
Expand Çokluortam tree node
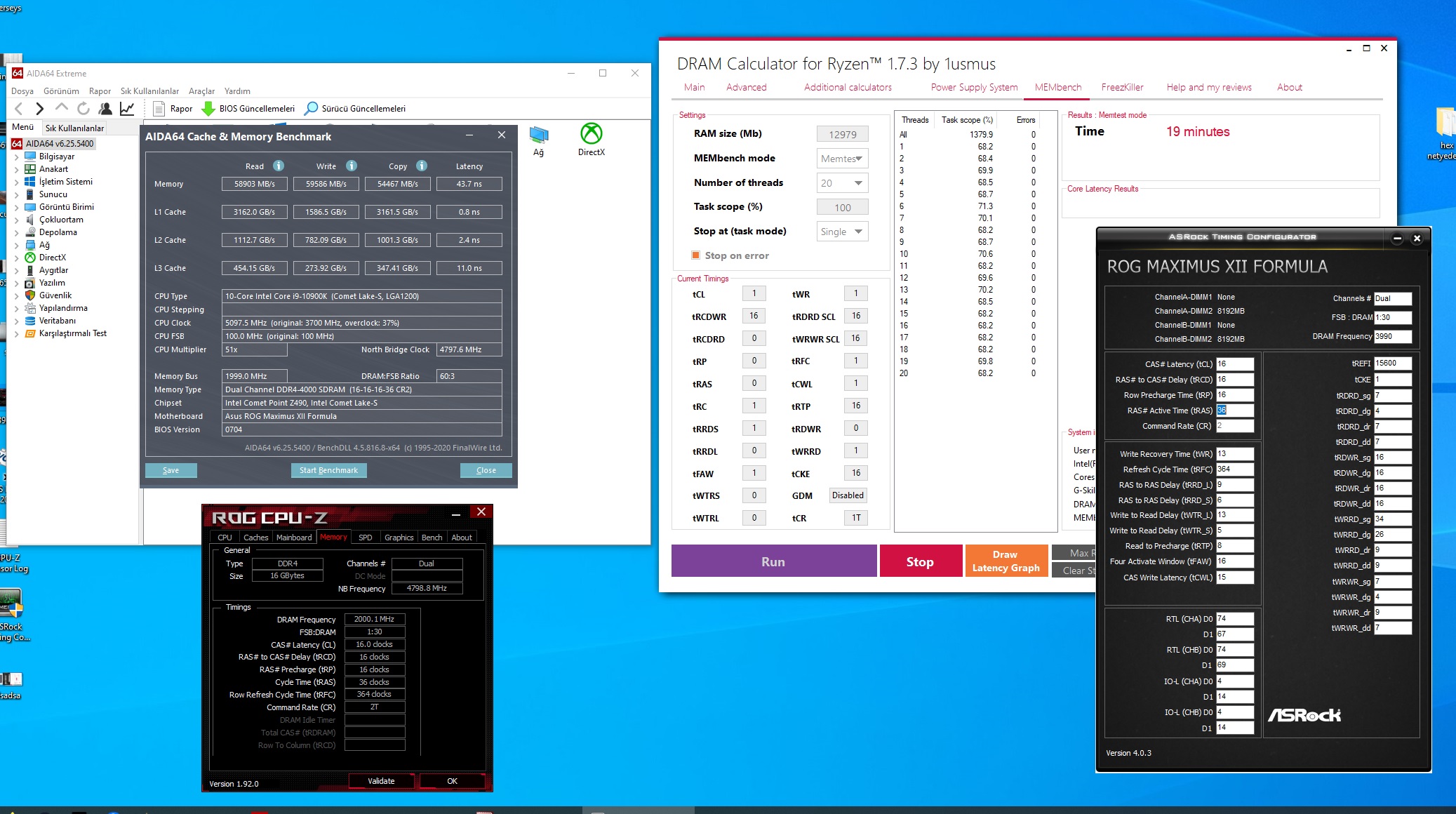[17, 220]
